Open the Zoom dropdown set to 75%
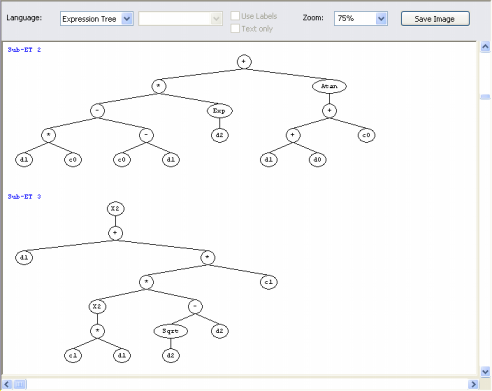The height and width of the screenshot is (391, 492). click(x=361, y=19)
